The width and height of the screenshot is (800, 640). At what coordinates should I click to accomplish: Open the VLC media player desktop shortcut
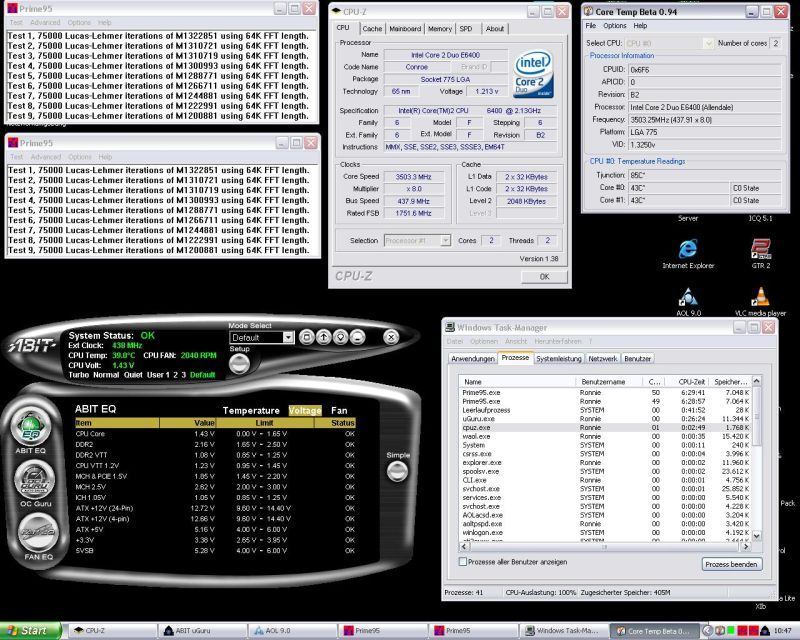click(x=760, y=302)
